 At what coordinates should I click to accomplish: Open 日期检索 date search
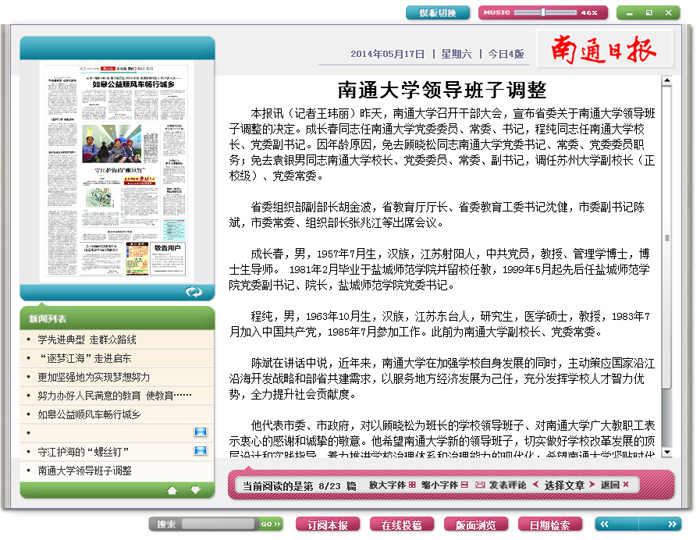click(x=550, y=525)
